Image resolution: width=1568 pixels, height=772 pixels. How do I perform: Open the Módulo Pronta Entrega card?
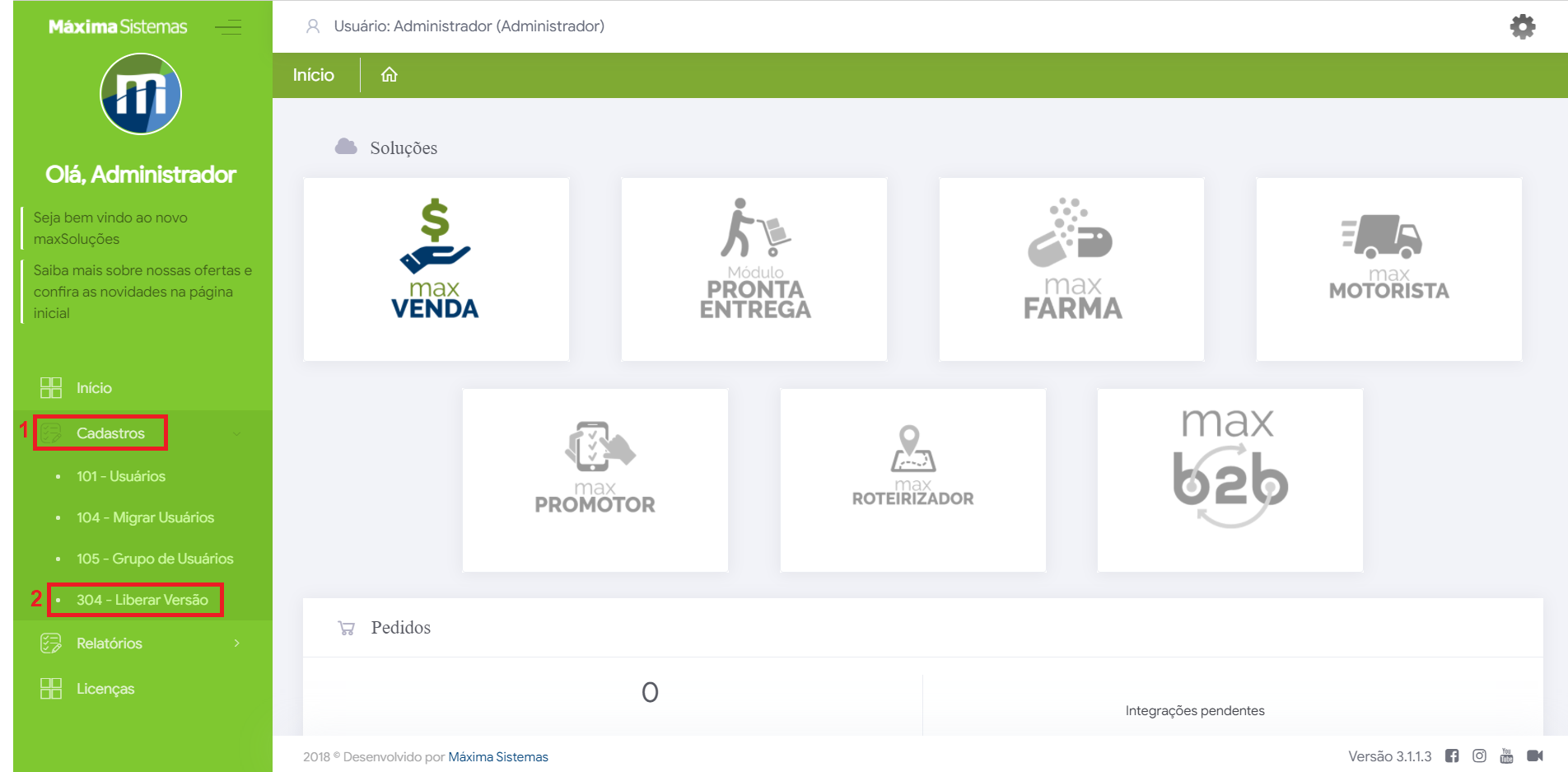pos(754,269)
